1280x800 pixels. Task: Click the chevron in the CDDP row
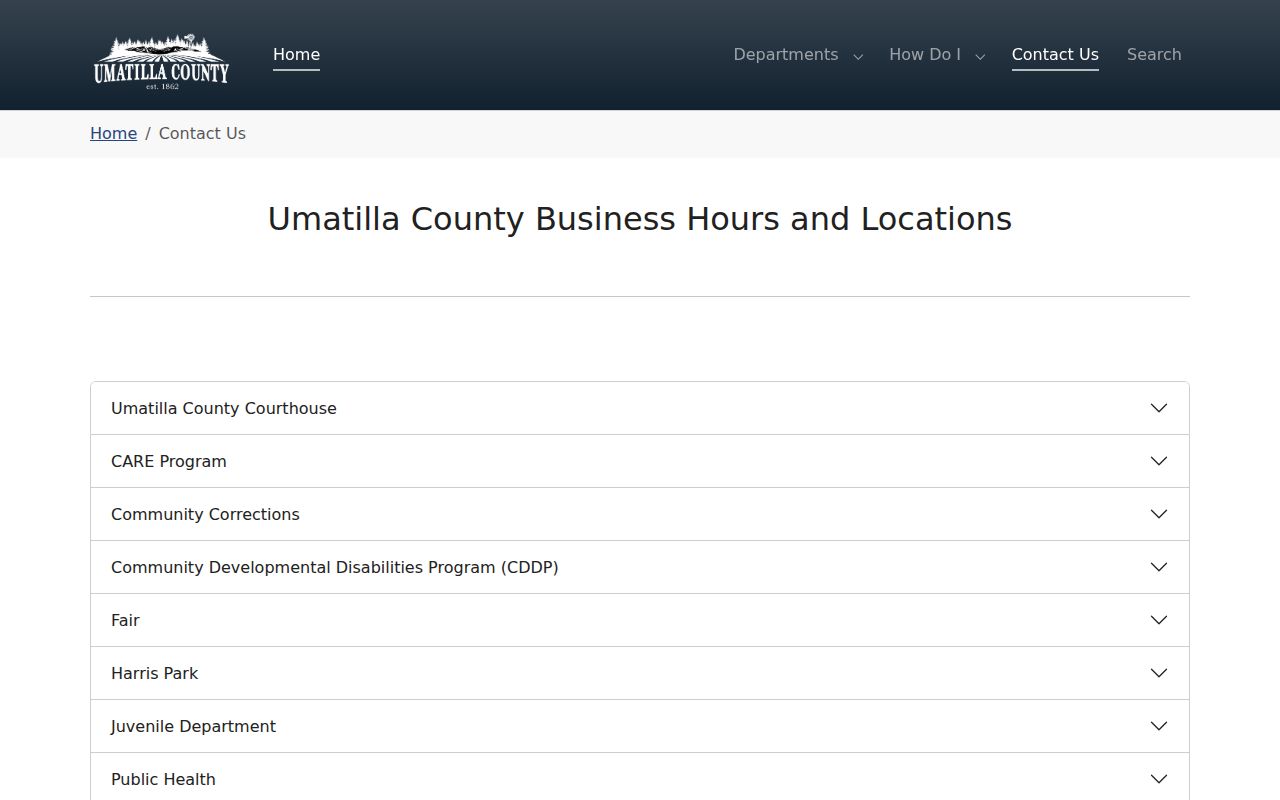(1159, 567)
